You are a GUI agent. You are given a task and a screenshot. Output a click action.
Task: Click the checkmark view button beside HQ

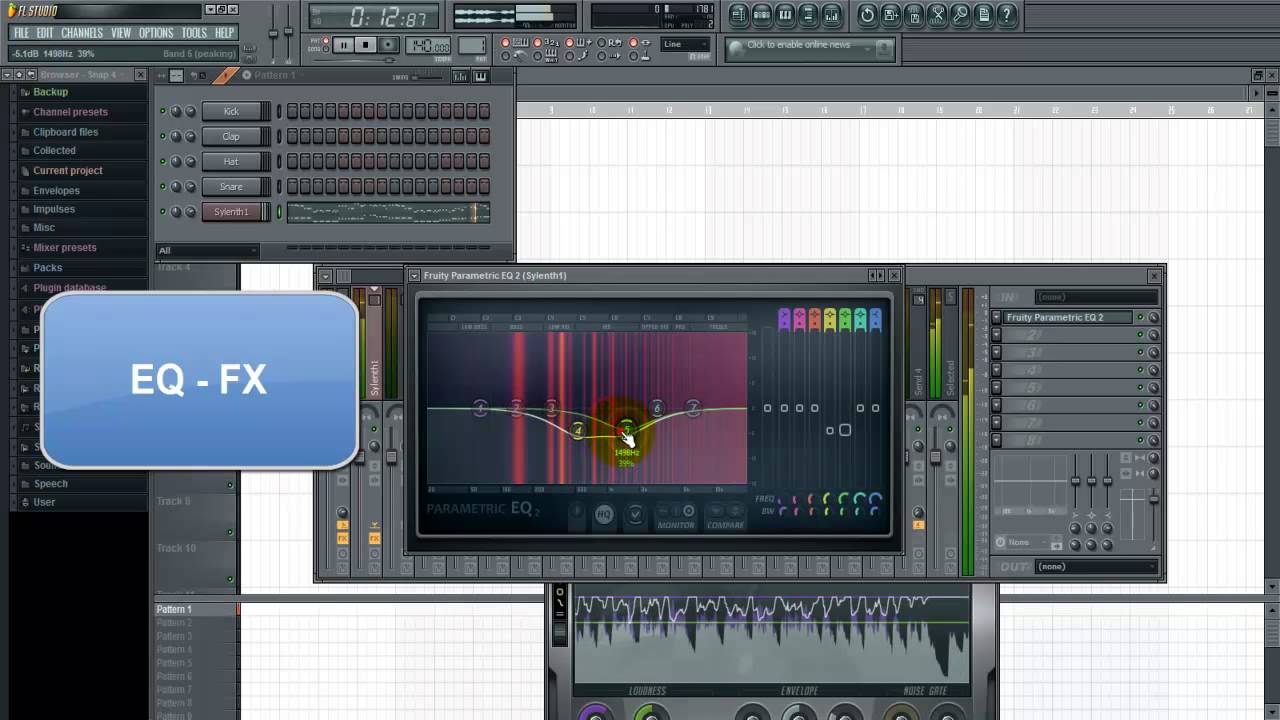[x=634, y=515]
